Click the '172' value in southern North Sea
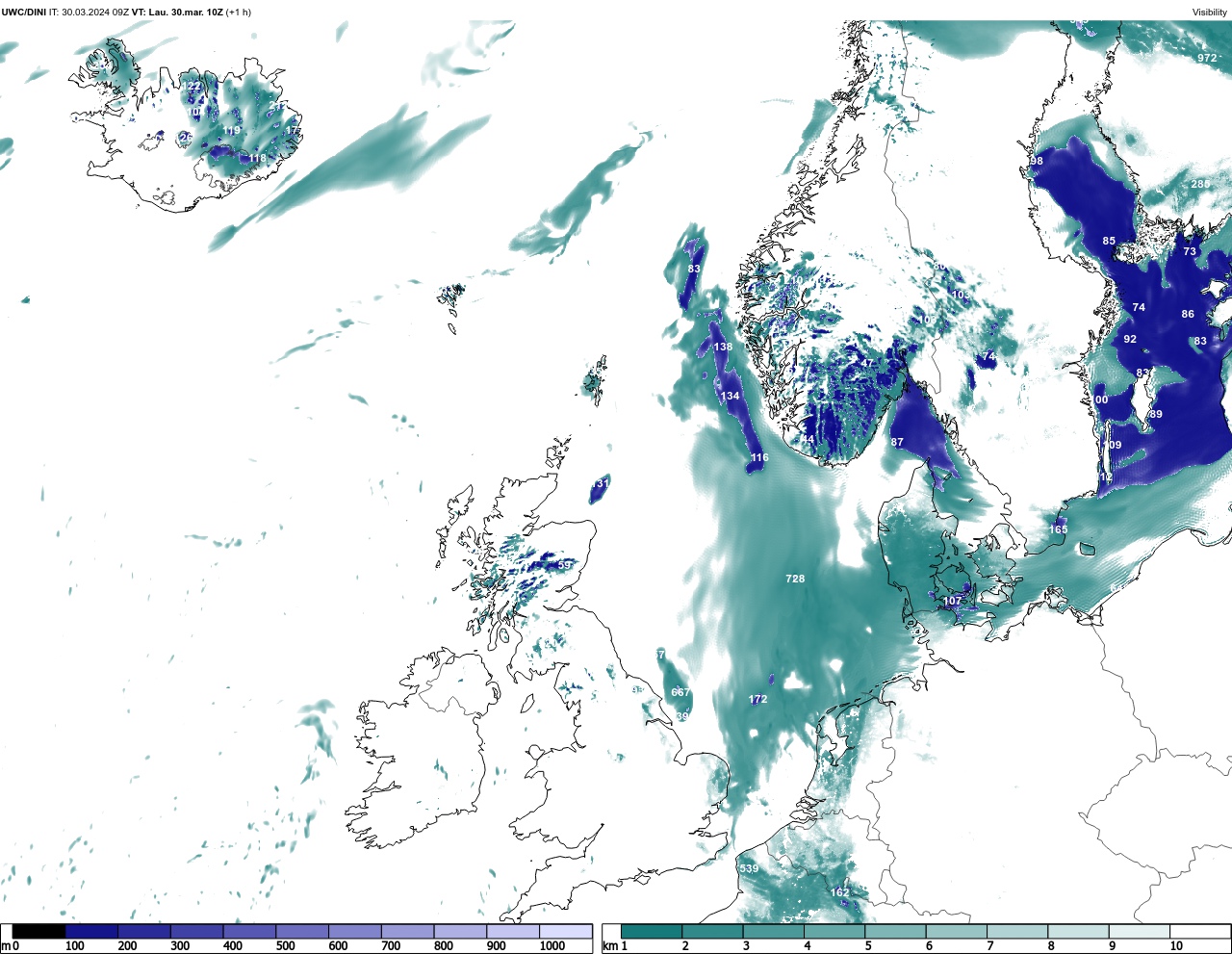This screenshot has height=954, width=1232. (758, 699)
